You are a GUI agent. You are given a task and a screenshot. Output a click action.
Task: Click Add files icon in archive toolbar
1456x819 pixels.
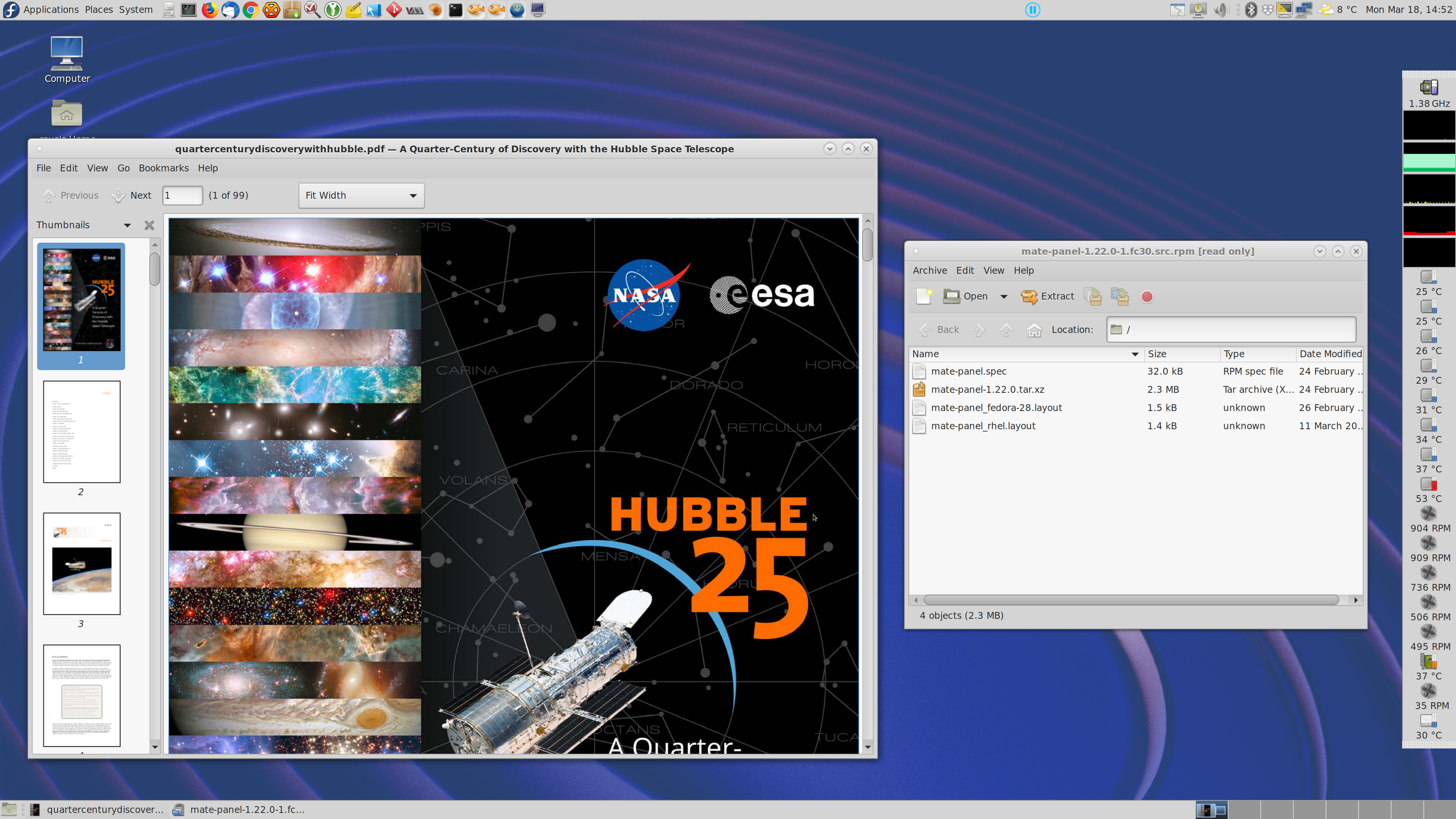pos(1092,296)
